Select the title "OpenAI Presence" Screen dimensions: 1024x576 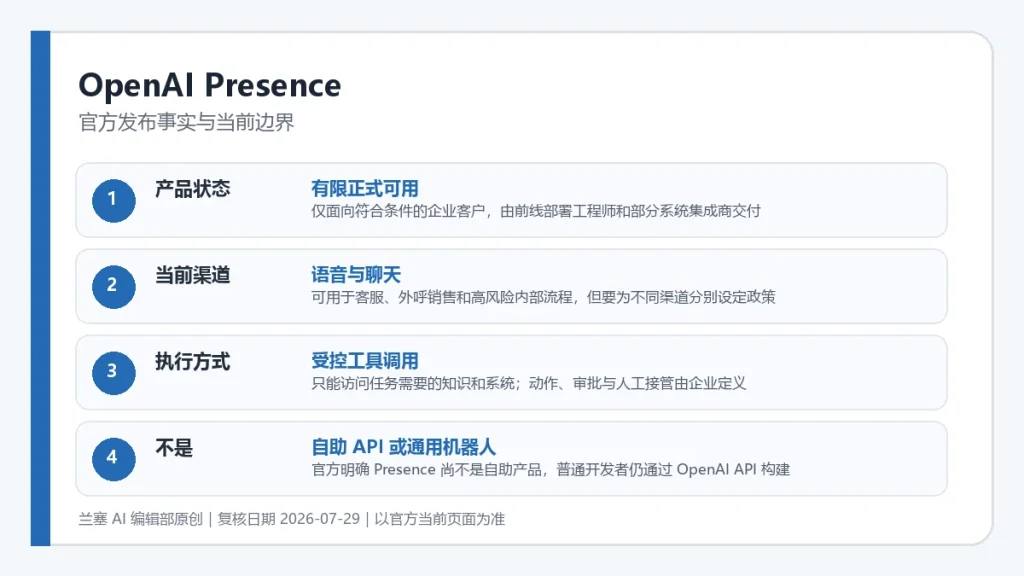pyautogui.click(x=210, y=85)
